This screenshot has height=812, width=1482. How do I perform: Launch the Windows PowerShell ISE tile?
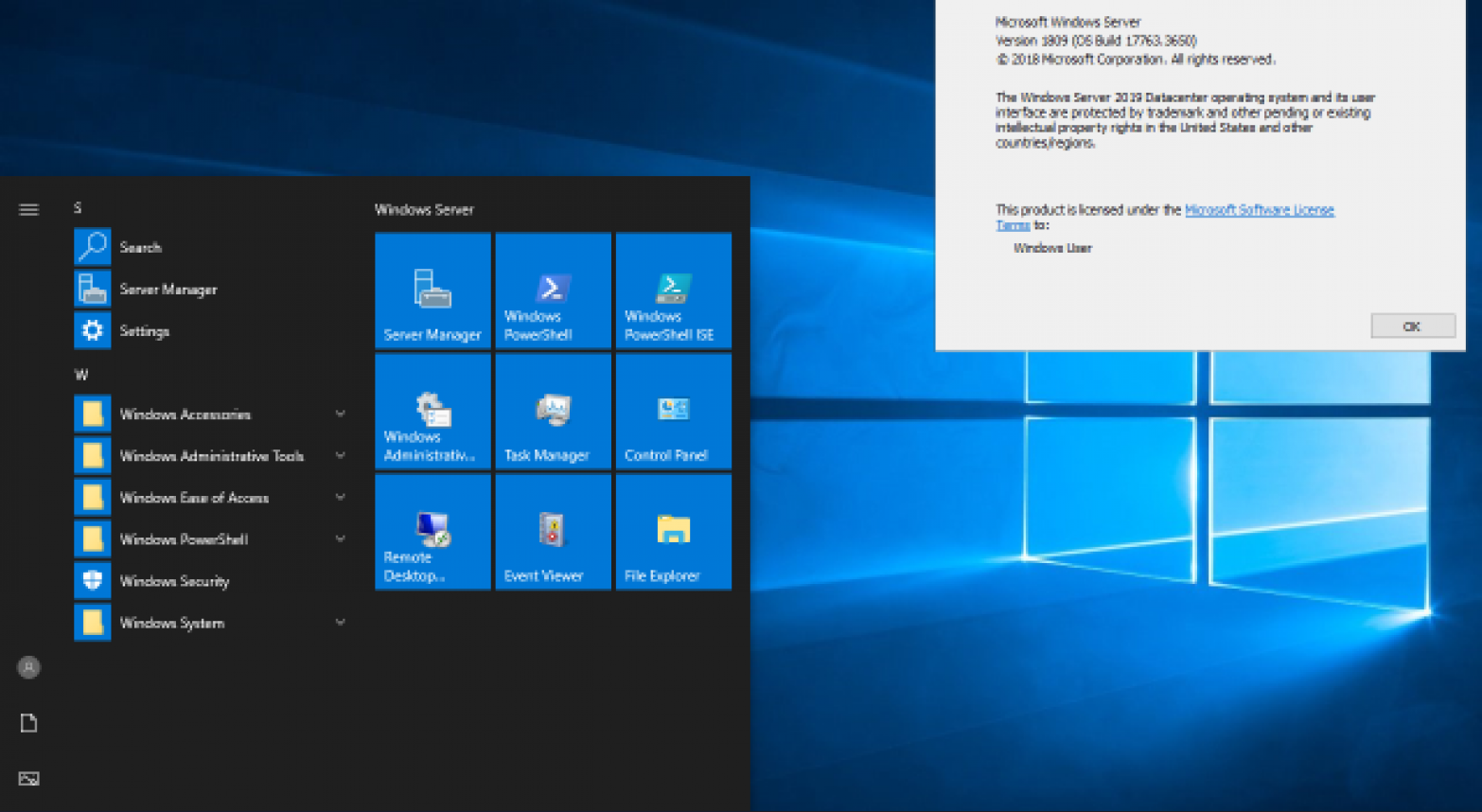click(x=673, y=291)
